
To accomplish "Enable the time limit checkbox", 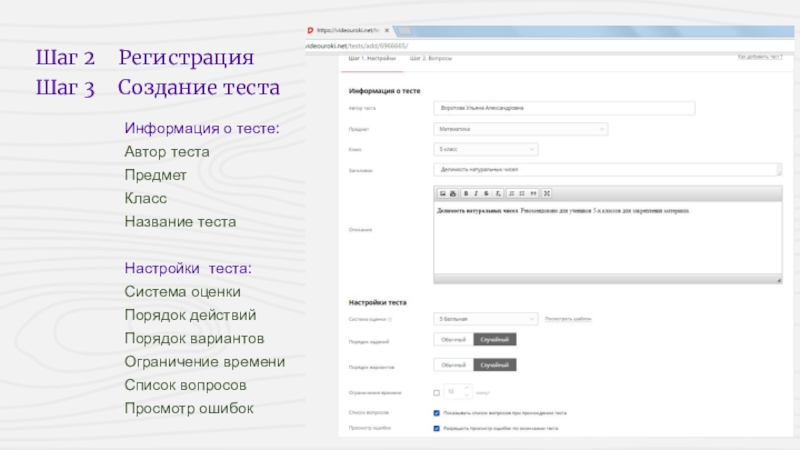I will (436, 392).
